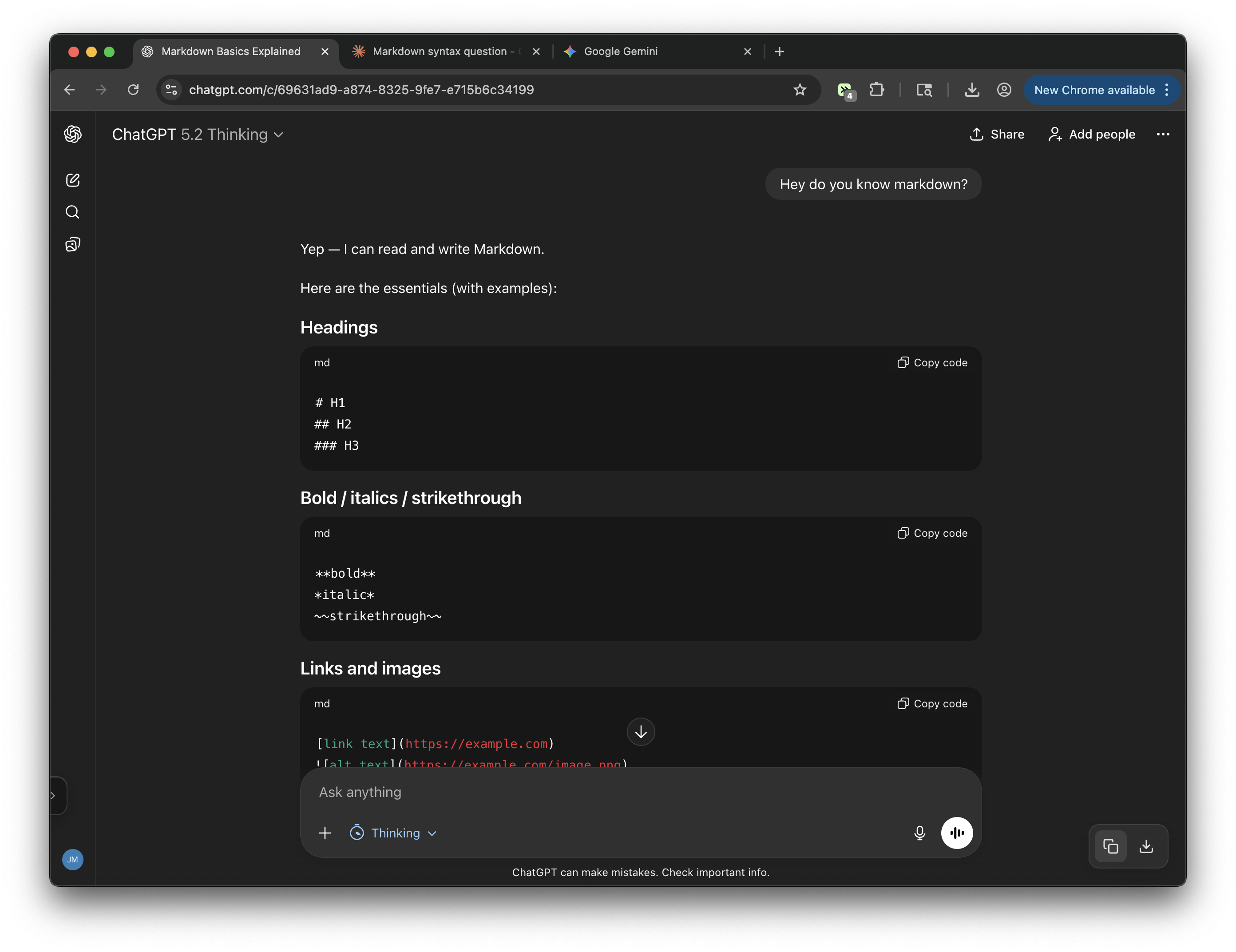Click Add people button
Image resolution: width=1236 pixels, height=952 pixels.
1092,134
